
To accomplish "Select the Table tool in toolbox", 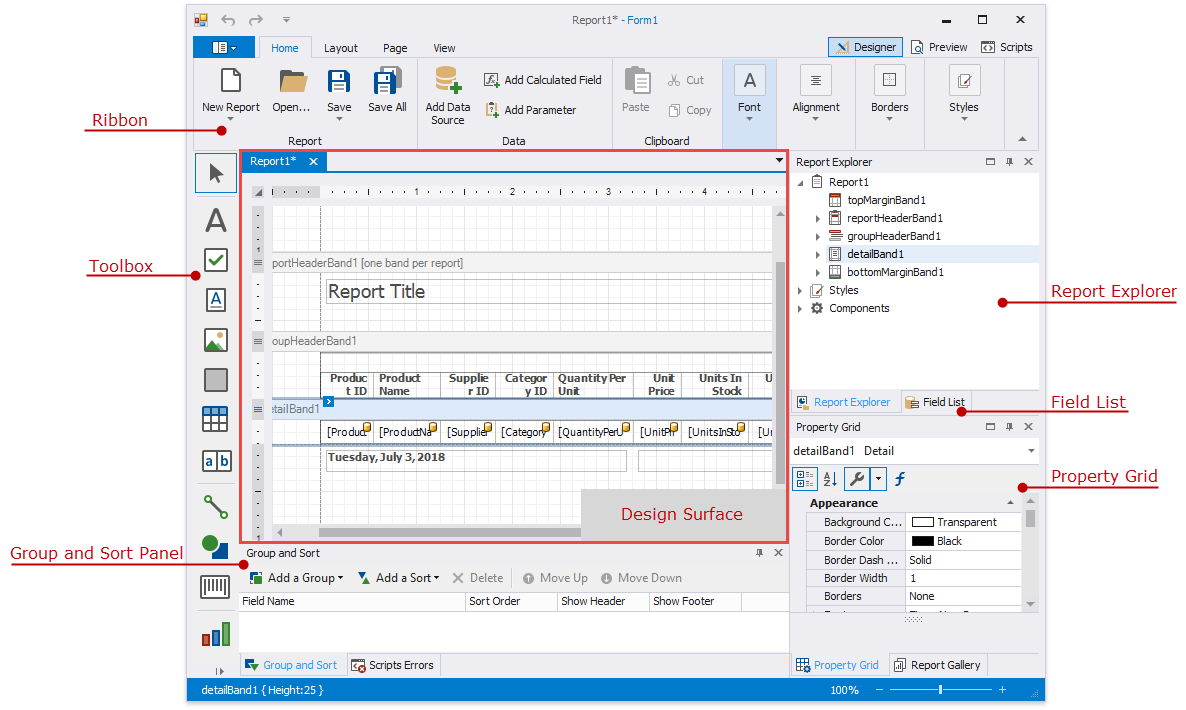I will coord(216,419).
